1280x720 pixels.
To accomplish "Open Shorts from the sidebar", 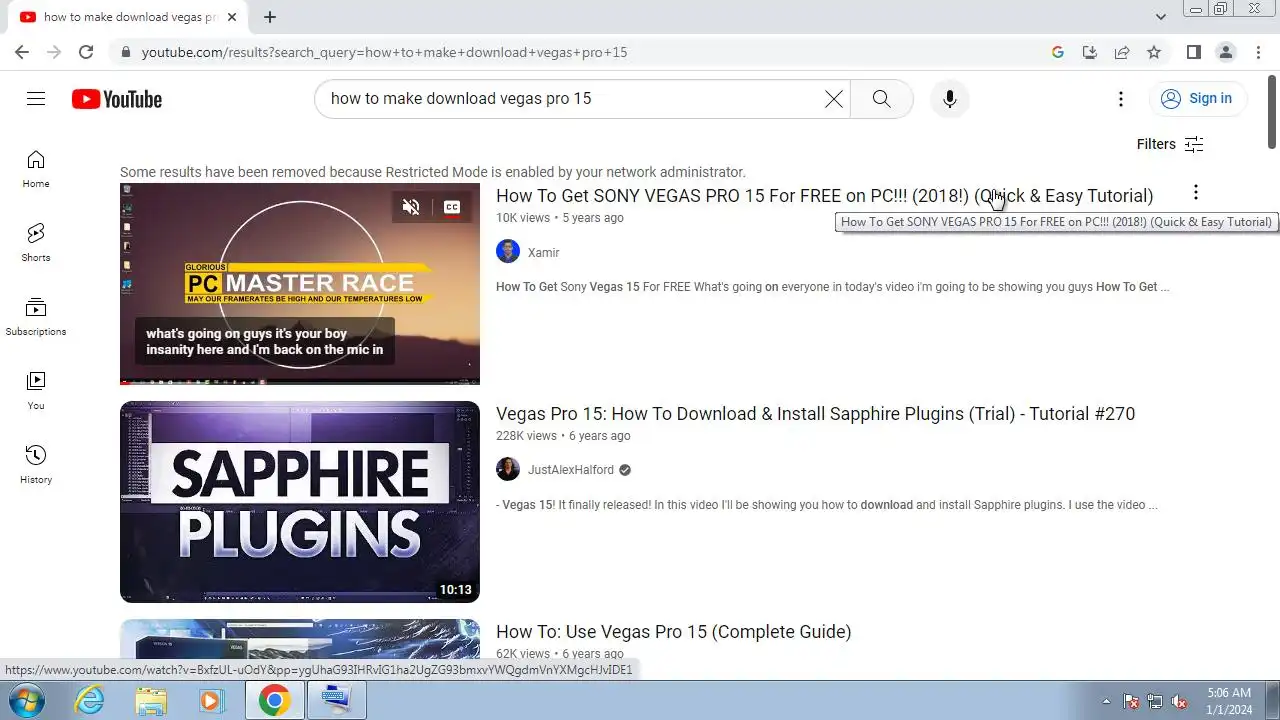I will click(x=36, y=243).
